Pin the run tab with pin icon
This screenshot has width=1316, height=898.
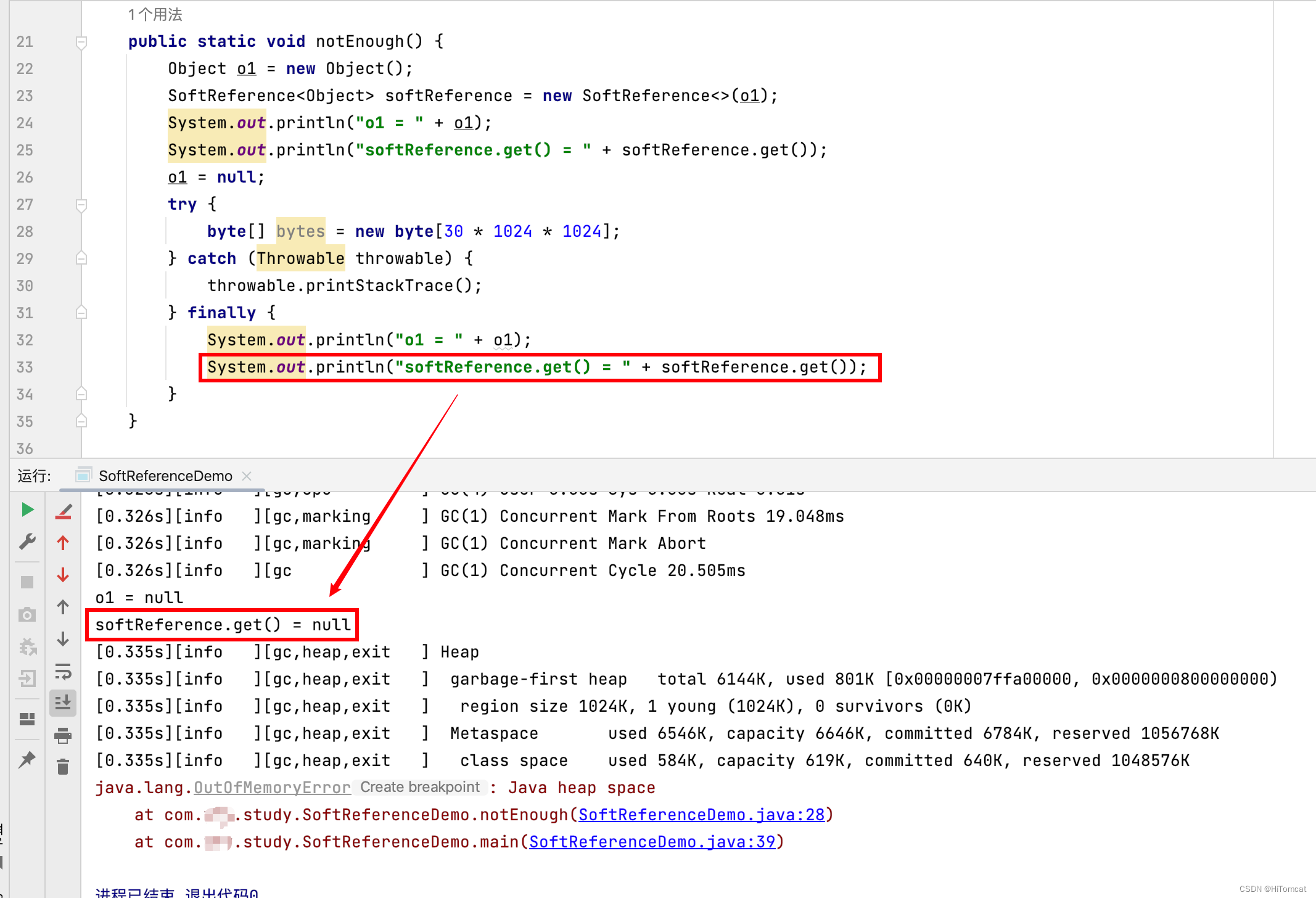tap(27, 759)
